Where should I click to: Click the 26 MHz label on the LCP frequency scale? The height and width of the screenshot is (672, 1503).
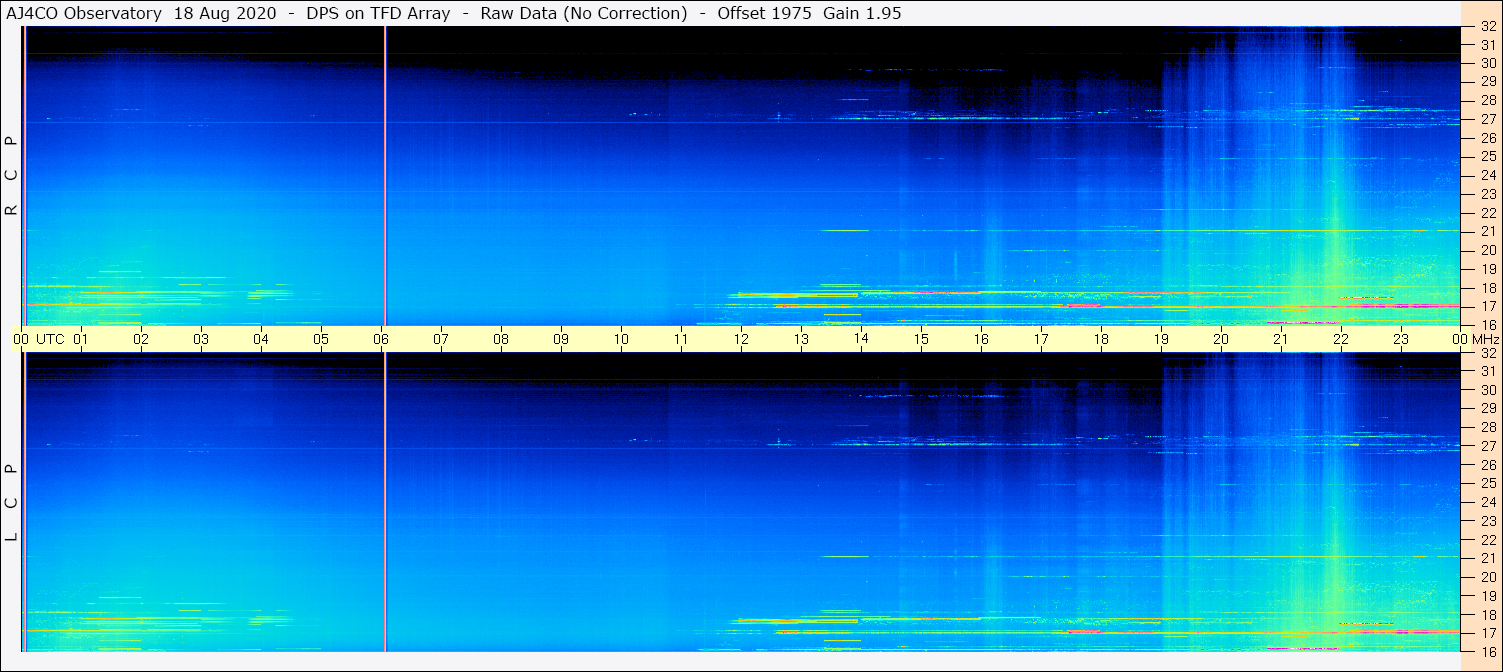[x=1487, y=464]
